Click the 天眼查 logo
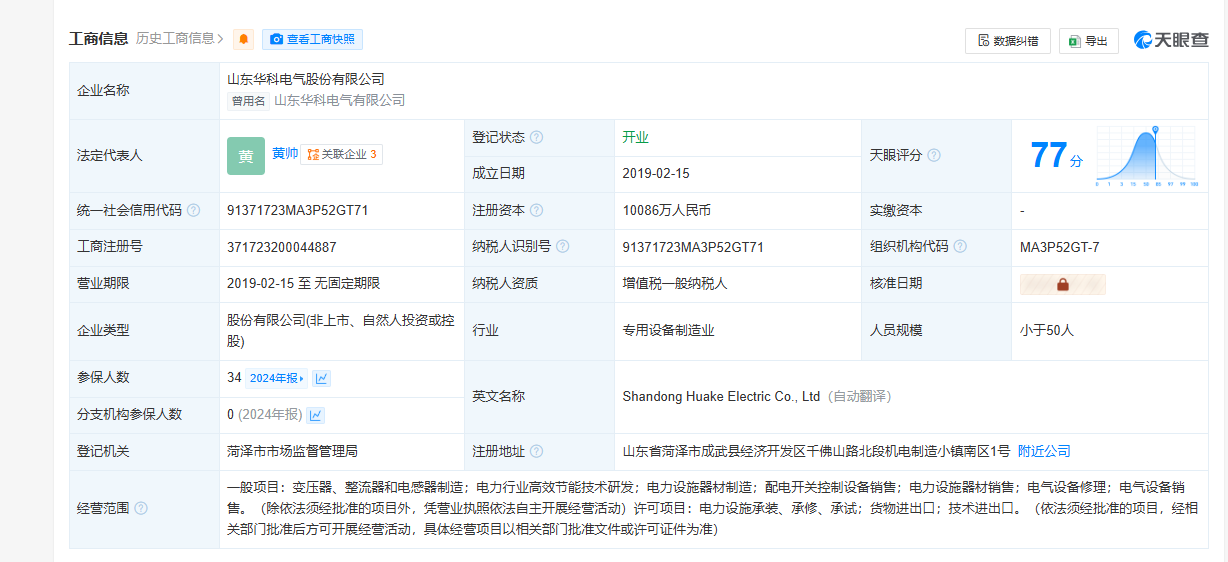The height and width of the screenshot is (562, 1228). [1171, 40]
